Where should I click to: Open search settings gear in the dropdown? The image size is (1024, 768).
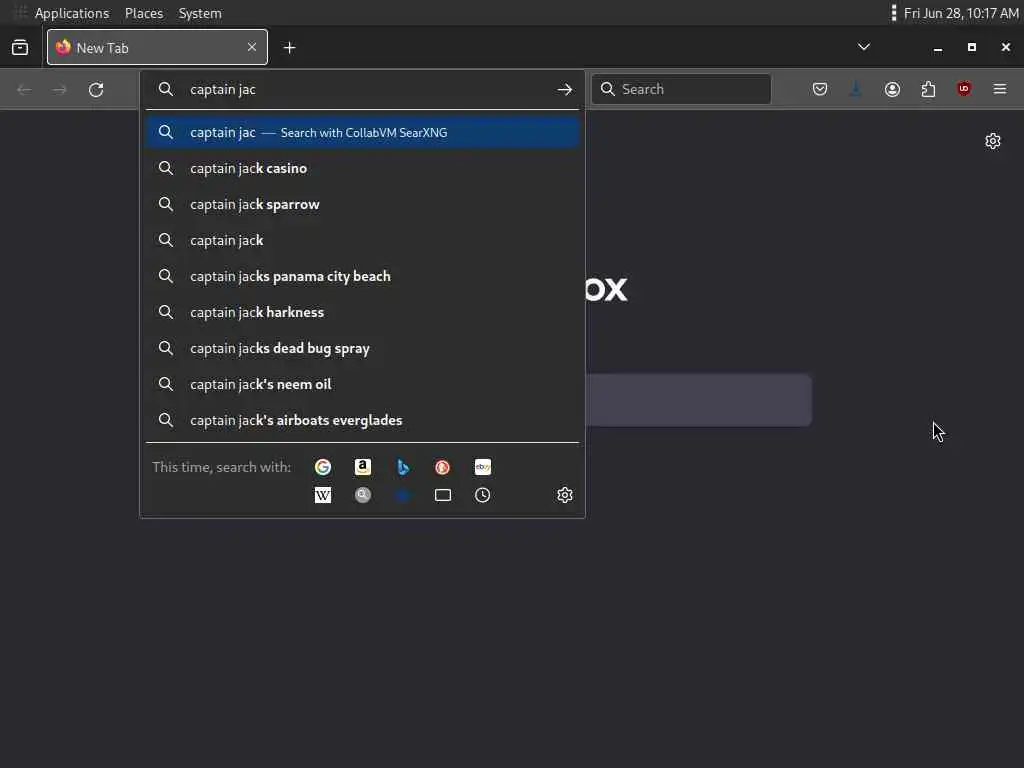pyautogui.click(x=565, y=495)
